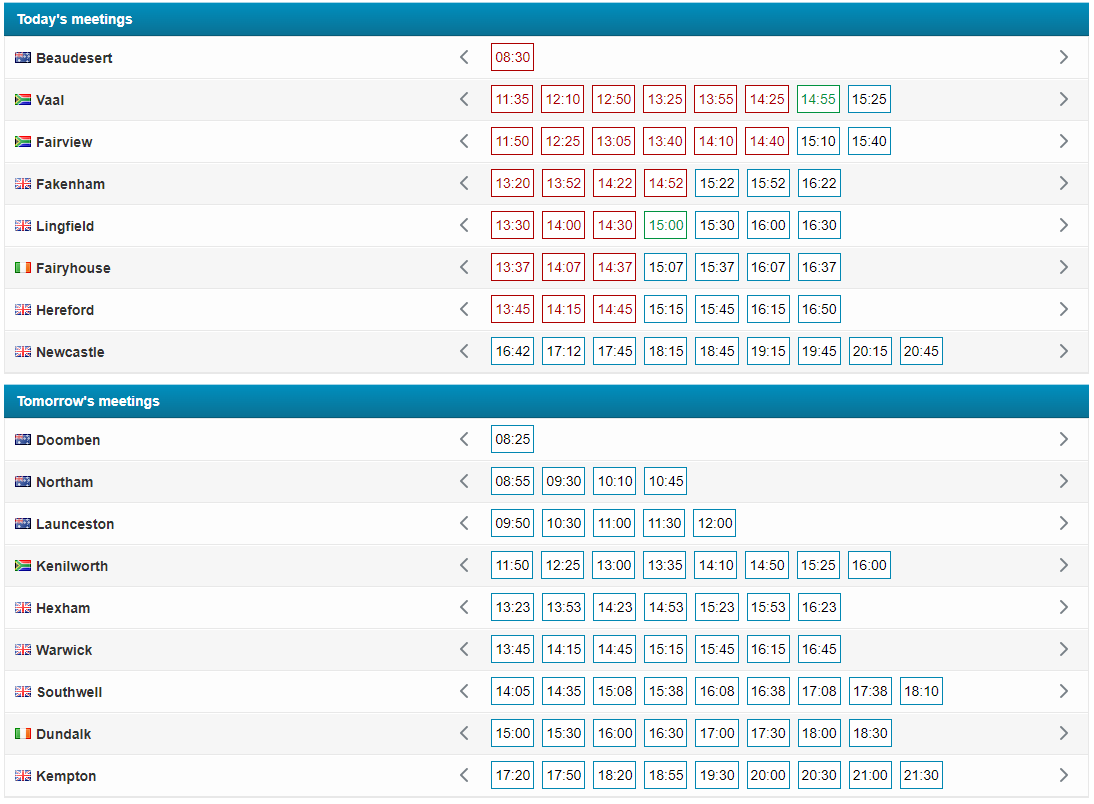Select the 14:05 Southwell race
The image size is (1094, 804).
tap(512, 691)
